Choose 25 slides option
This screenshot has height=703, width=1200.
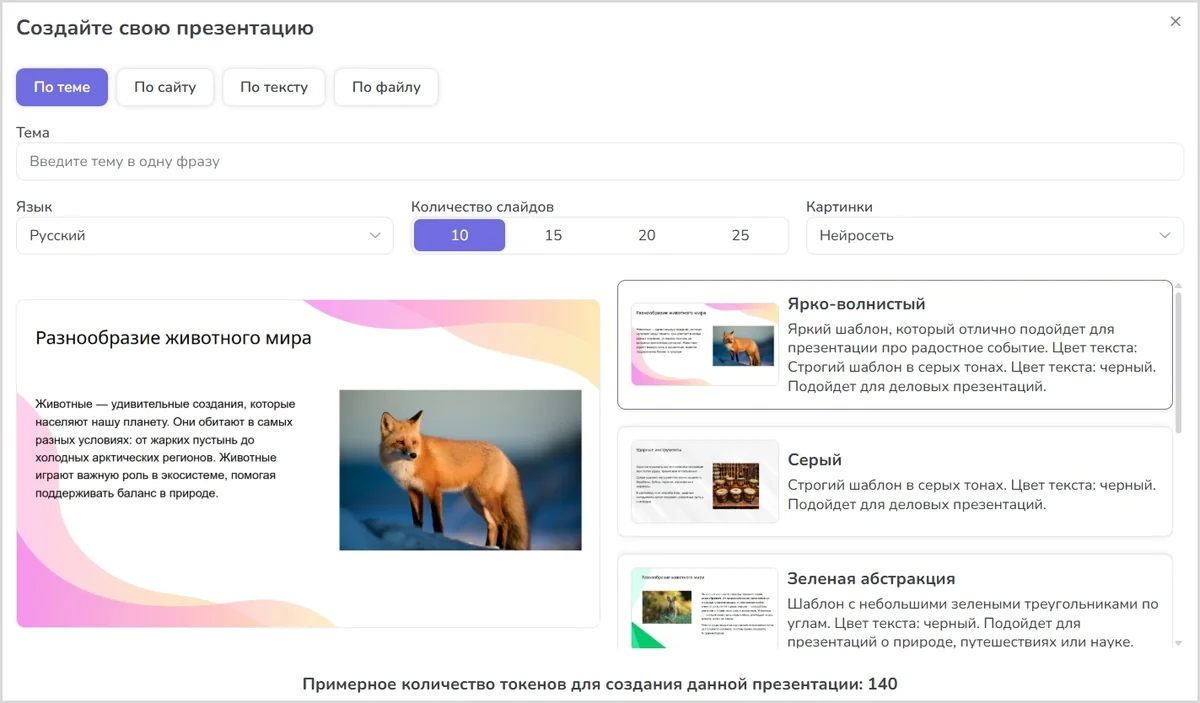click(740, 235)
